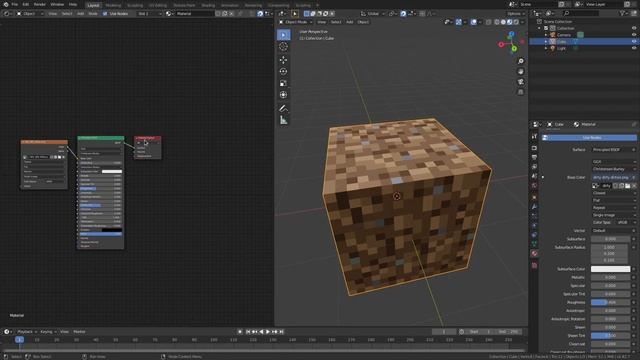Open GGX distribution dropdown
This screenshot has width=640, height=360.
(x=613, y=162)
